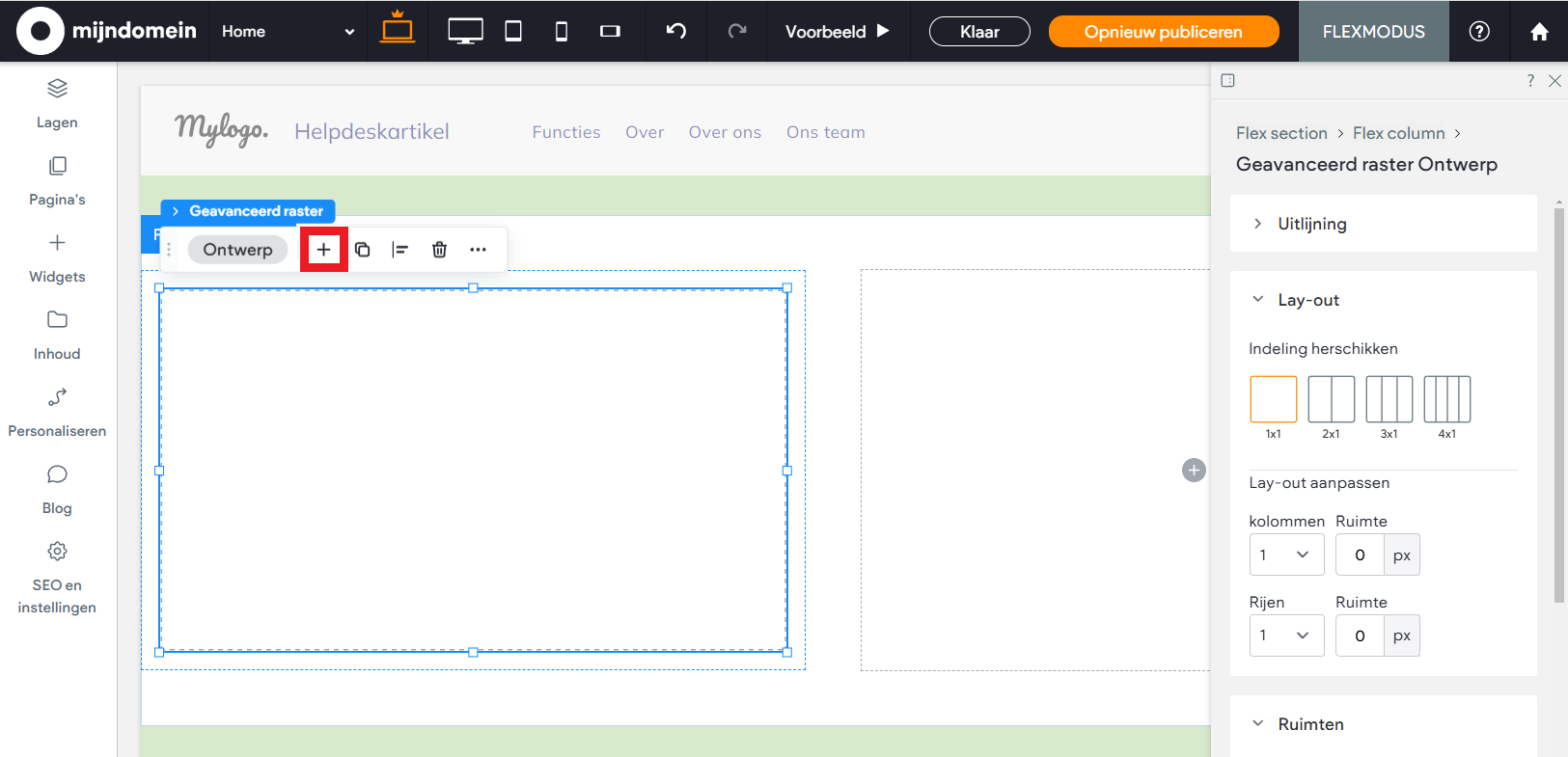Expand the Uitlijning section
1568x757 pixels.
pos(1384,224)
